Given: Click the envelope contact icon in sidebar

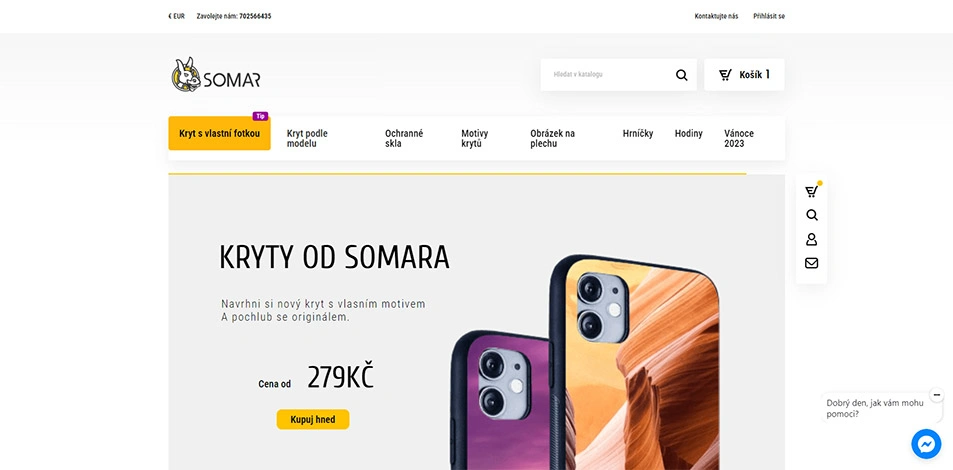Looking at the screenshot, I should point(811,263).
